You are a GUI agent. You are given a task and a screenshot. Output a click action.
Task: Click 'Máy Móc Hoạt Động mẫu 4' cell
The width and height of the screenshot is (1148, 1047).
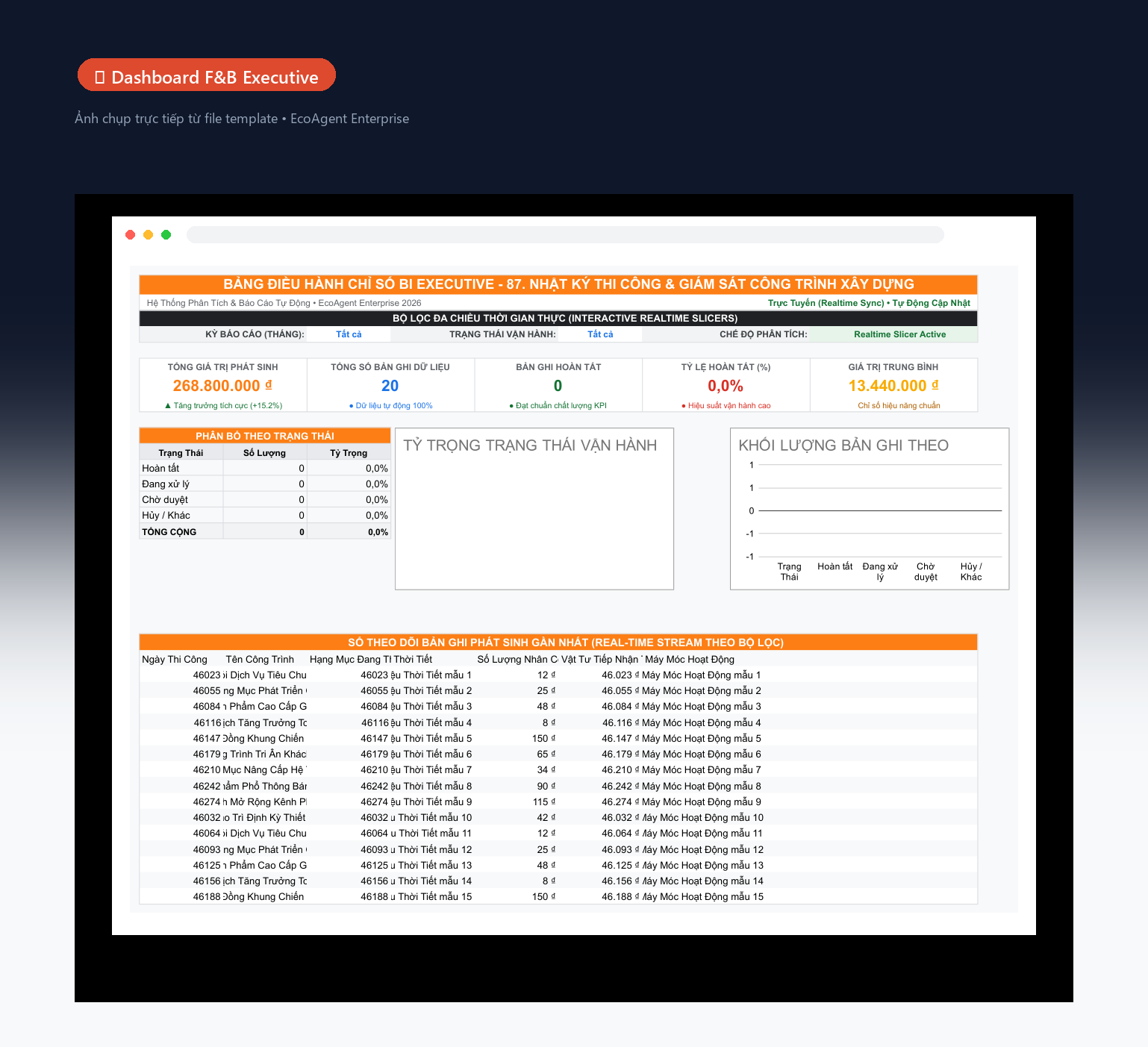point(702,723)
